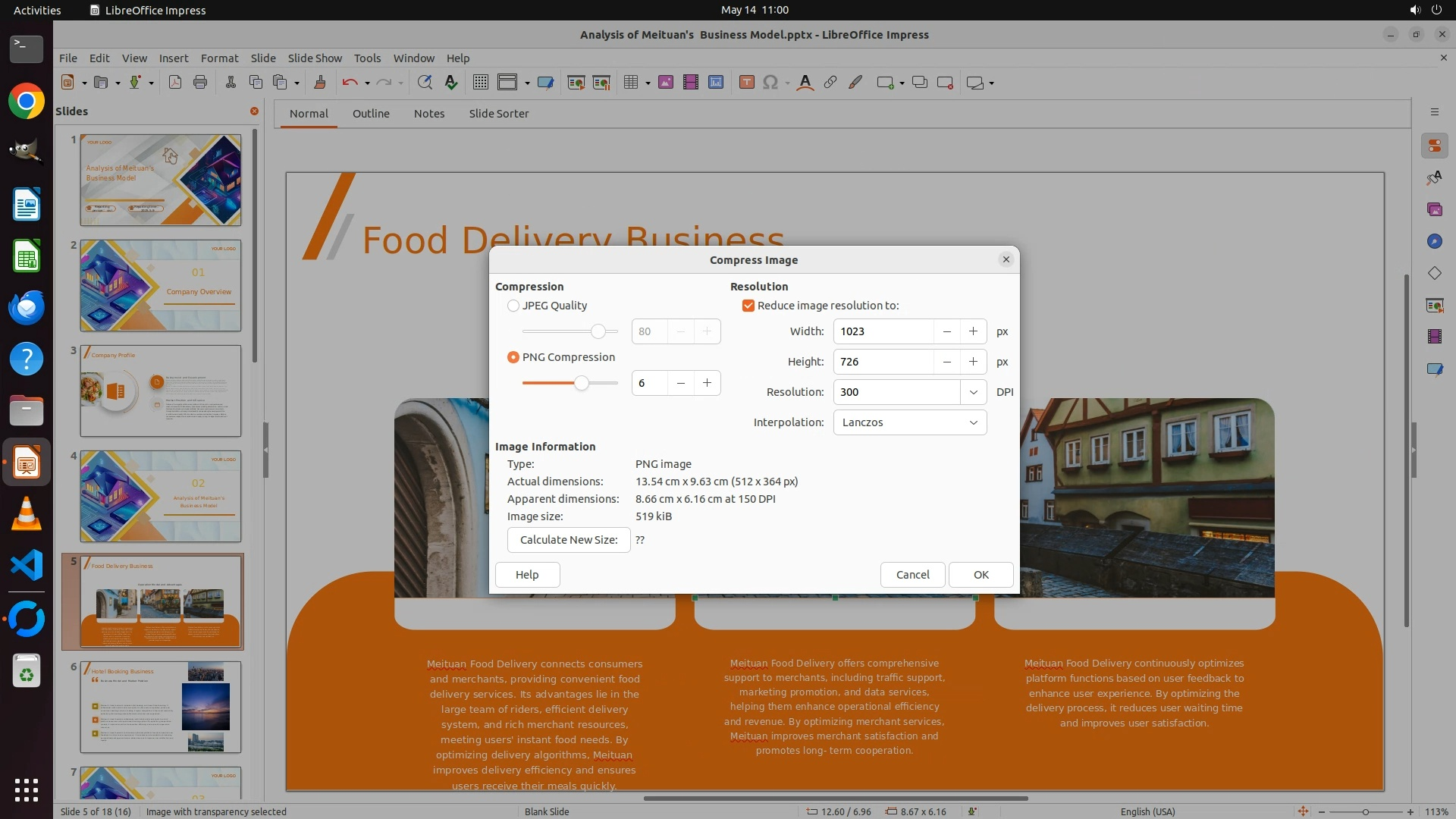Open the Properties sidebar panel icon
Screen dimensions: 1456x819
tap(1434, 146)
